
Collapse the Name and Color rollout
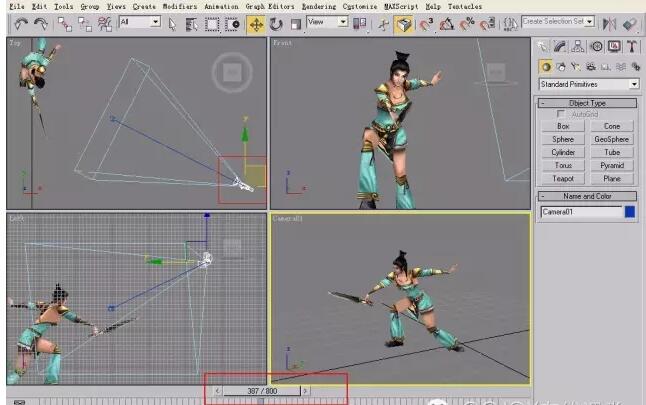tap(587, 196)
